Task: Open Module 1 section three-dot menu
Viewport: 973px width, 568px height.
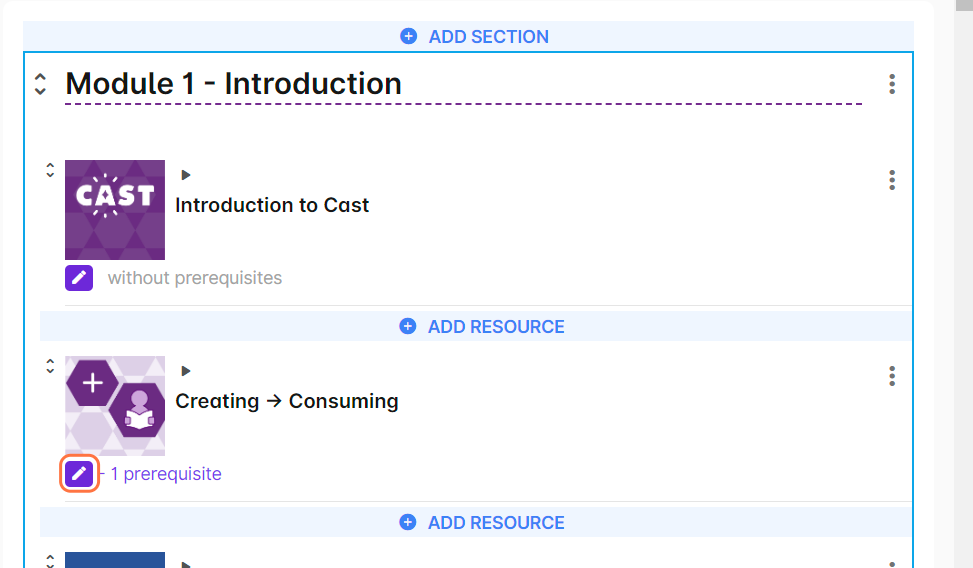Action: click(892, 84)
